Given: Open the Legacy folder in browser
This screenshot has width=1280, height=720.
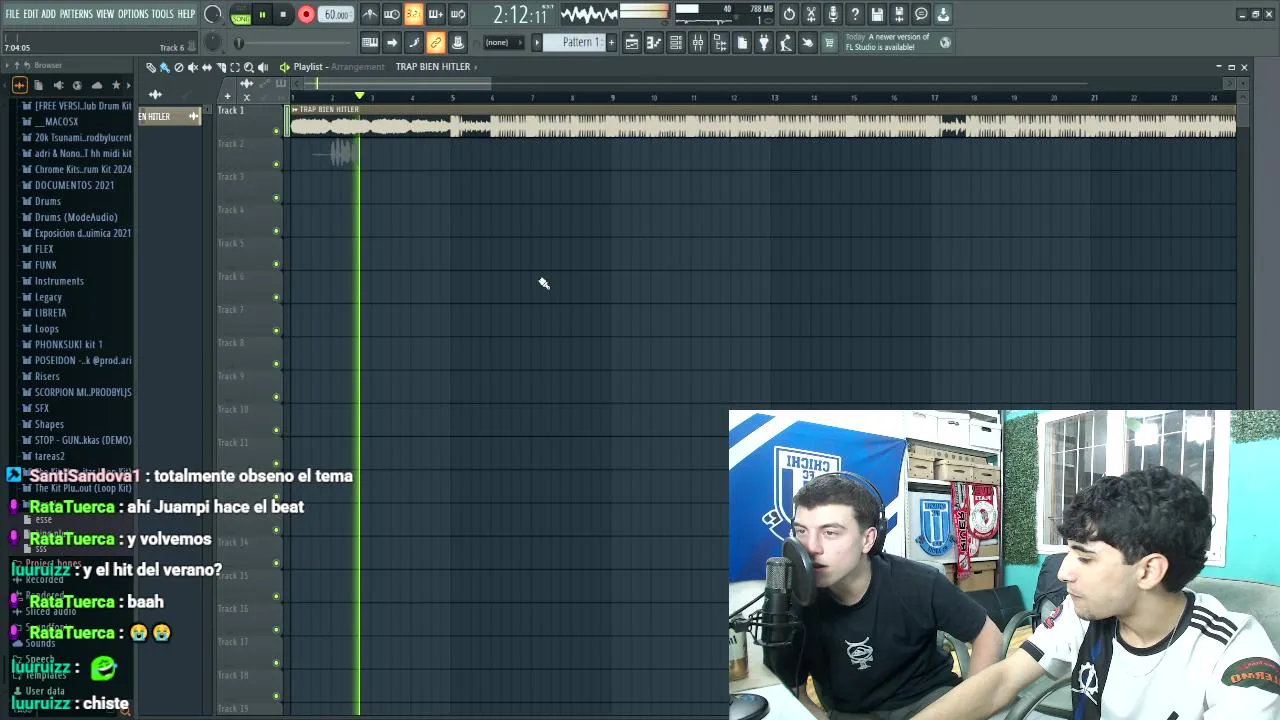Looking at the screenshot, I should coord(48,297).
